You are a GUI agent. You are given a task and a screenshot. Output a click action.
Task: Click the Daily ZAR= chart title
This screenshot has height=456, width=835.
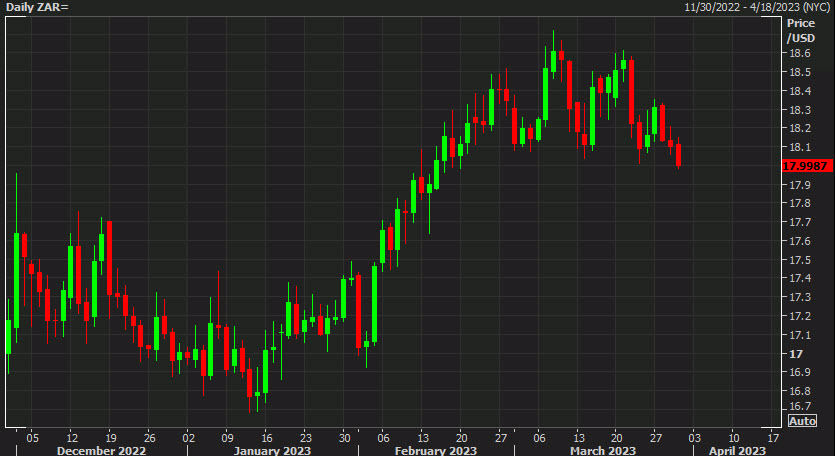click(37, 8)
